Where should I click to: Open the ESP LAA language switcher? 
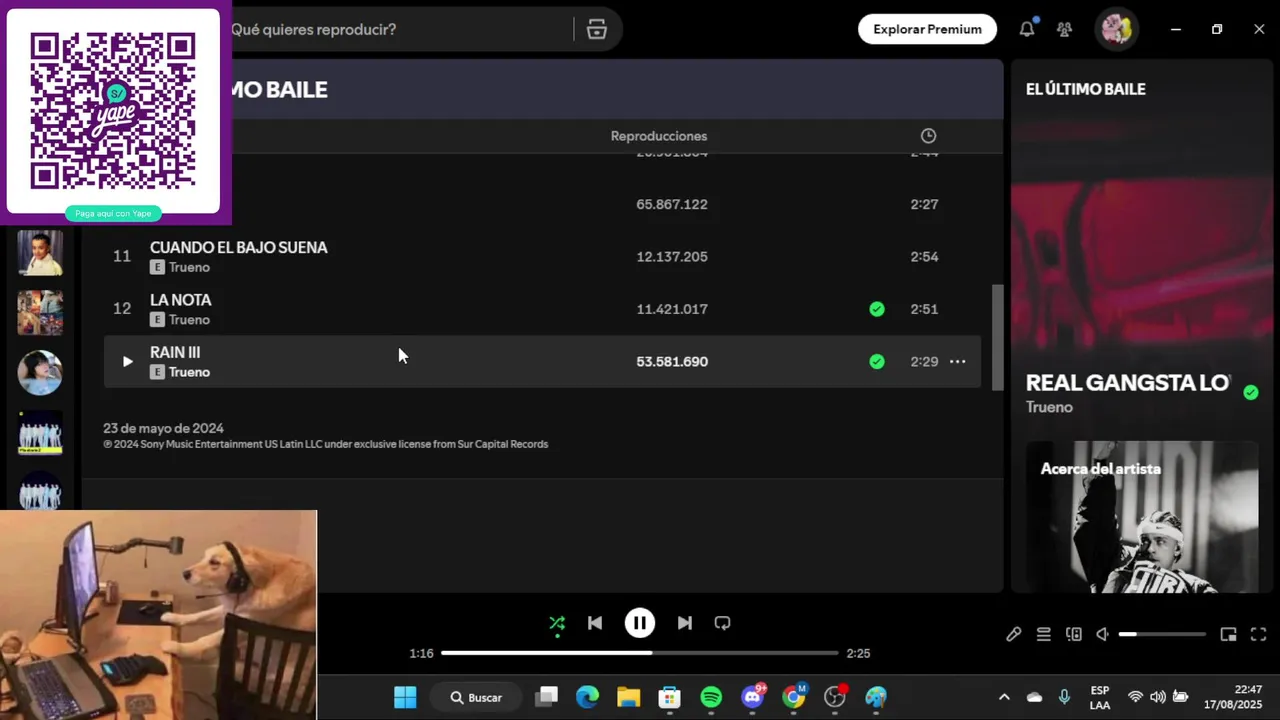pyautogui.click(x=1100, y=697)
